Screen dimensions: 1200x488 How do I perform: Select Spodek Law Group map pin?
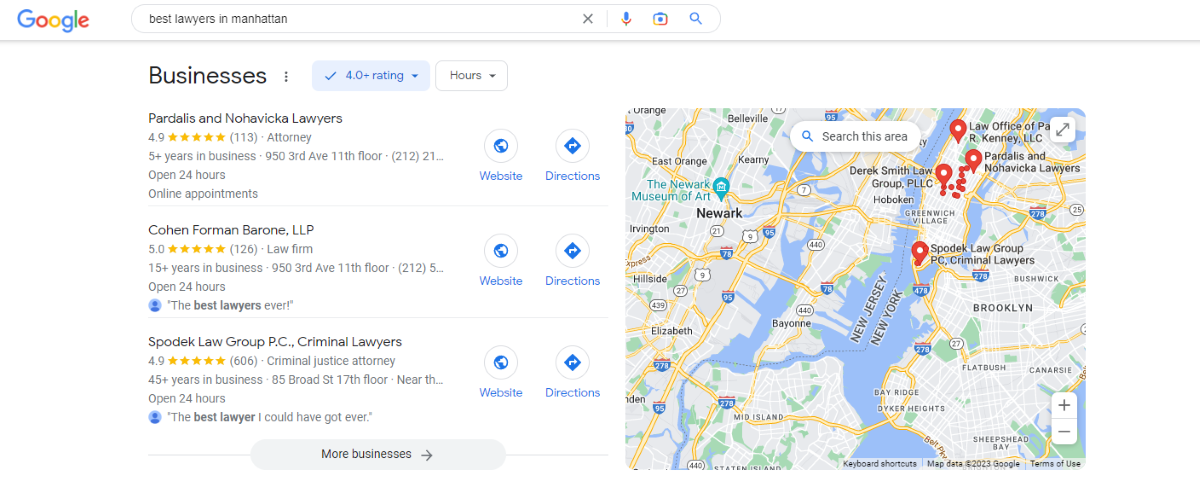point(919,253)
